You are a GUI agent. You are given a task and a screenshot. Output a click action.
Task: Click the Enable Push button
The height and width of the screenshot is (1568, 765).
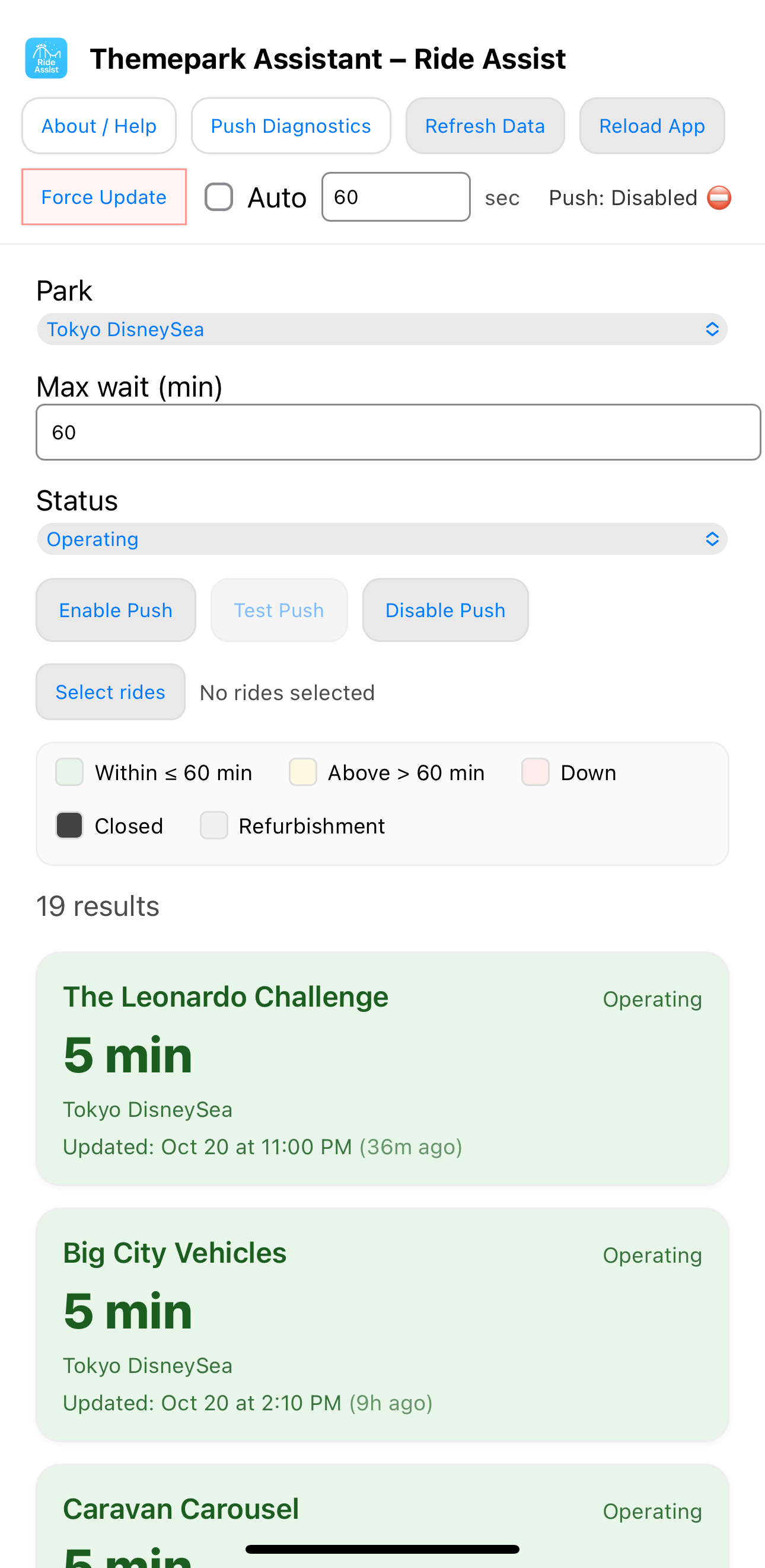pyautogui.click(x=116, y=610)
